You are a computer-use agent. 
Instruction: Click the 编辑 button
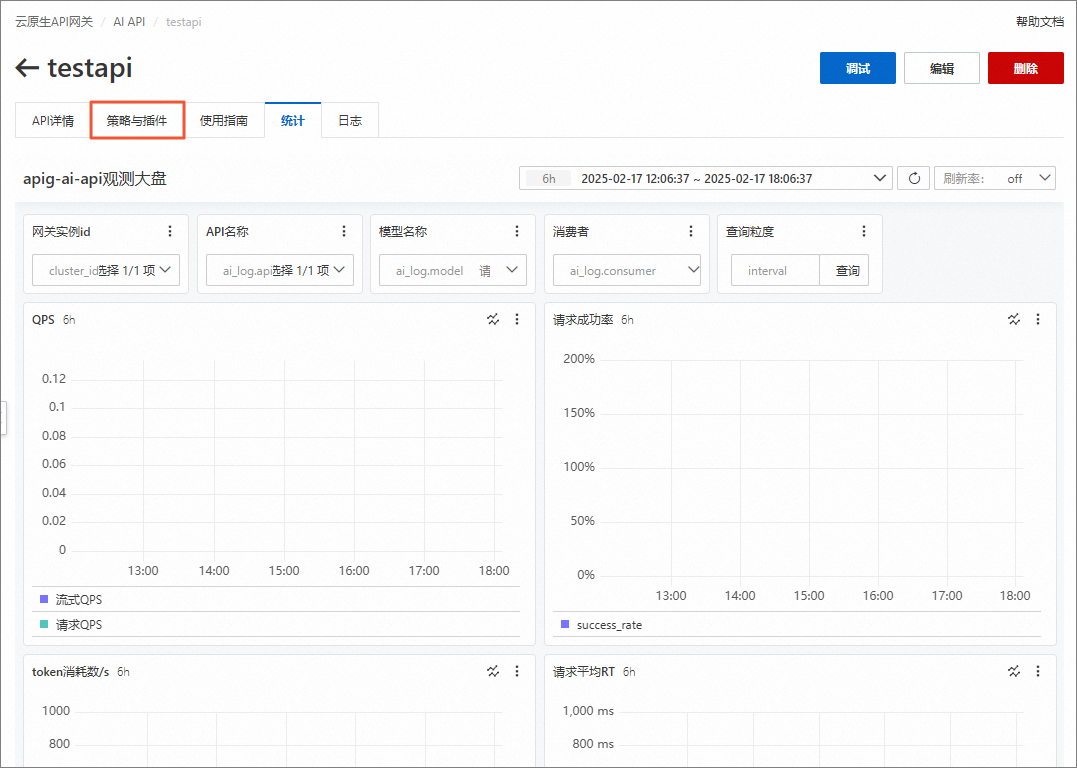[942, 68]
